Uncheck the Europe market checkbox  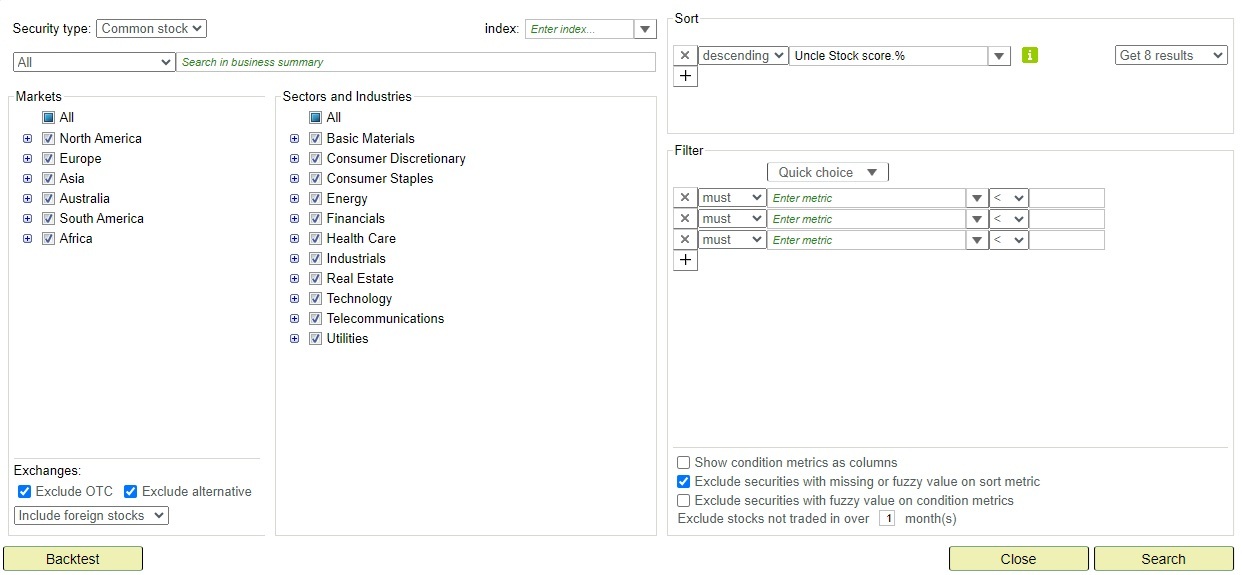tap(48, 158)
